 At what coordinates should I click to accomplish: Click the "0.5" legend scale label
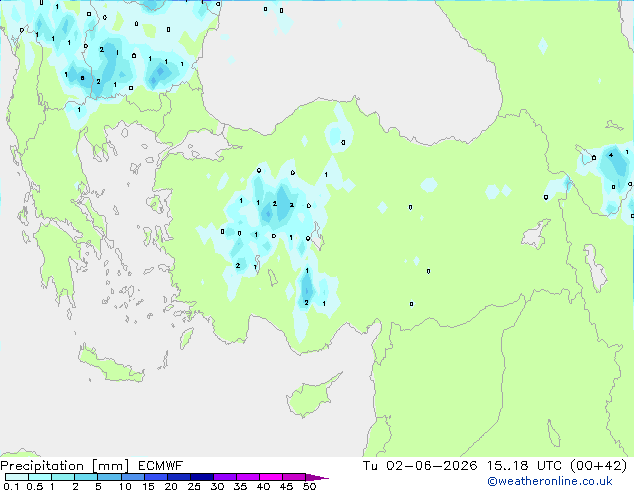[35, 486]
